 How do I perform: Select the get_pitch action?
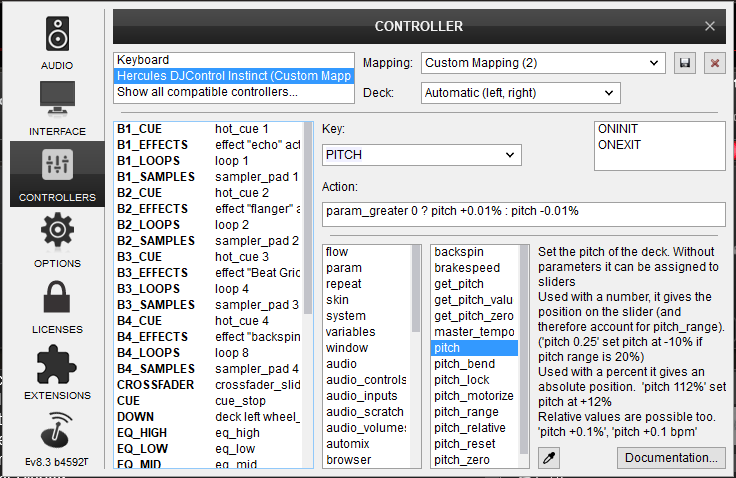click(x=475, y=284)
